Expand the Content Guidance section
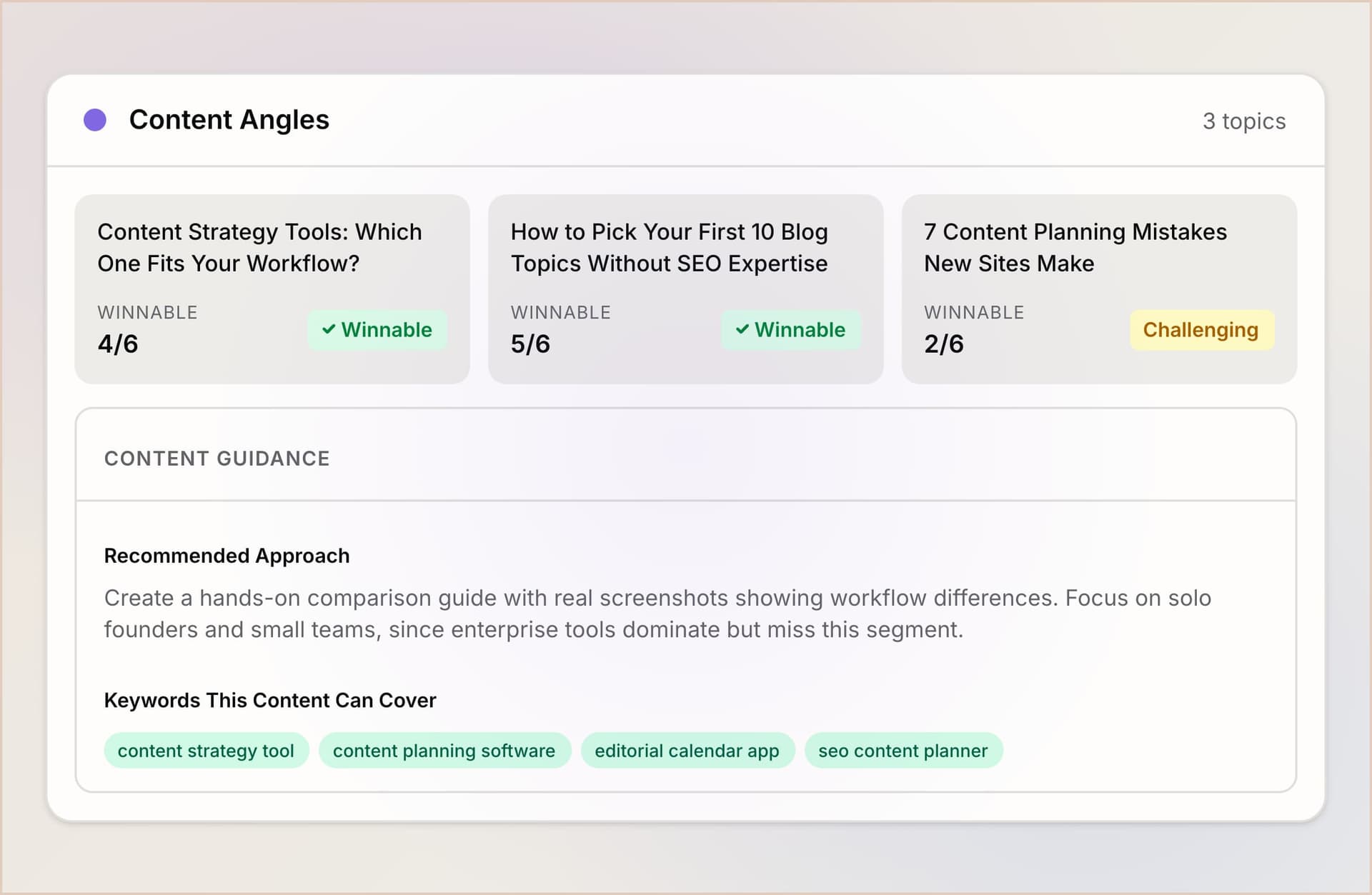The width and height of the screenshot is (1372, 895). [x=217, y=458]
